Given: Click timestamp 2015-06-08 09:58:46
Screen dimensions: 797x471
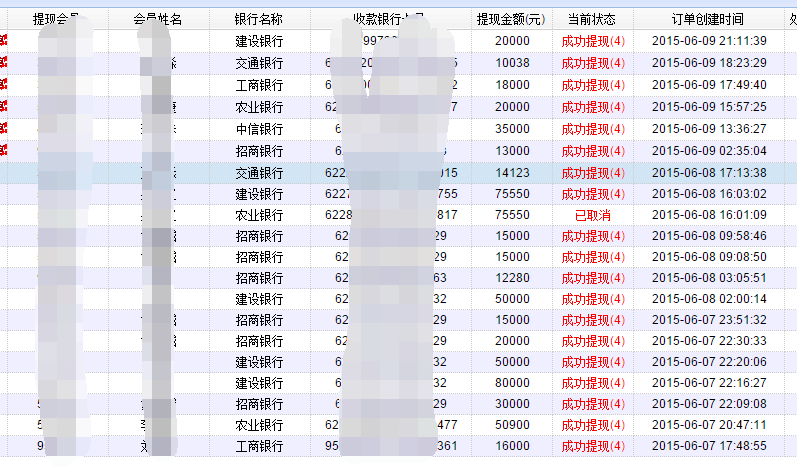Looking at the screenshot, I should (709, 236).
